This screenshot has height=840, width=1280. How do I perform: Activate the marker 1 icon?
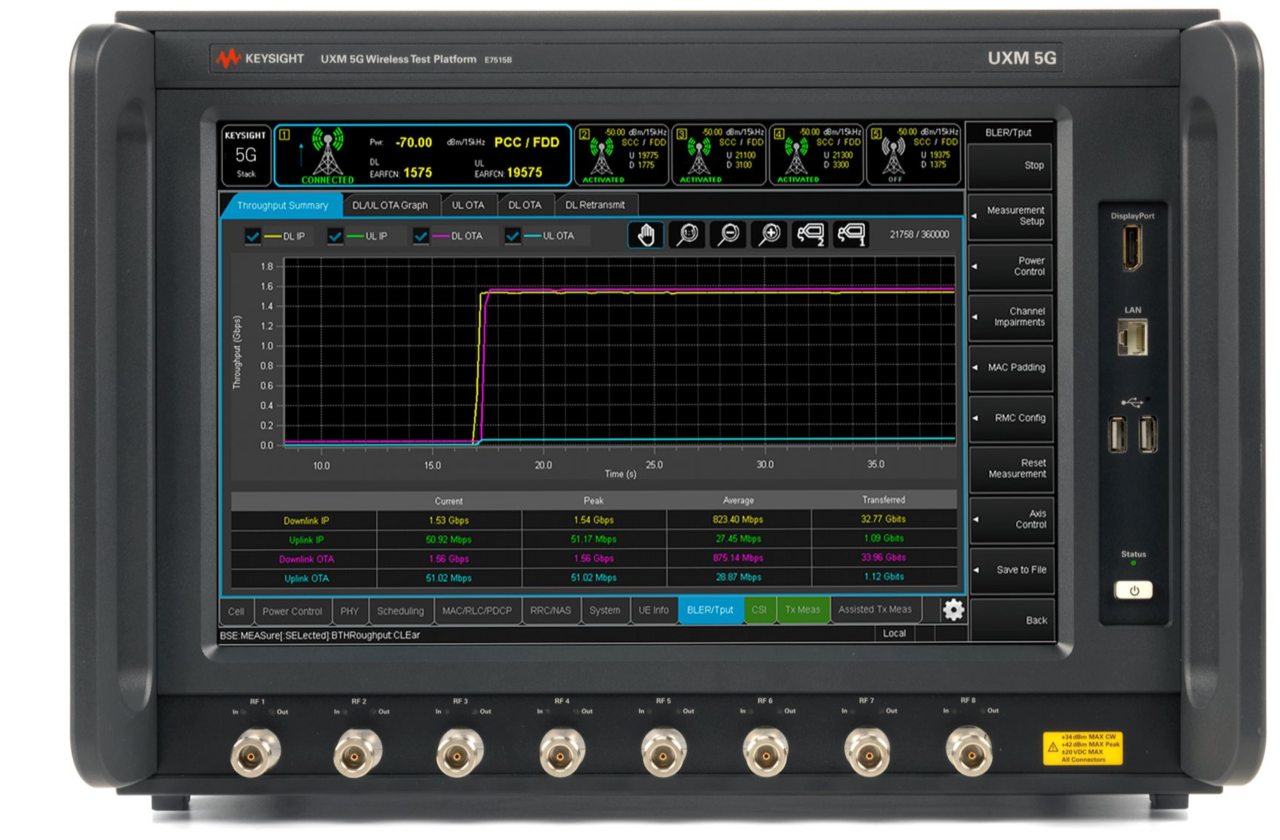tap(850, 235)
